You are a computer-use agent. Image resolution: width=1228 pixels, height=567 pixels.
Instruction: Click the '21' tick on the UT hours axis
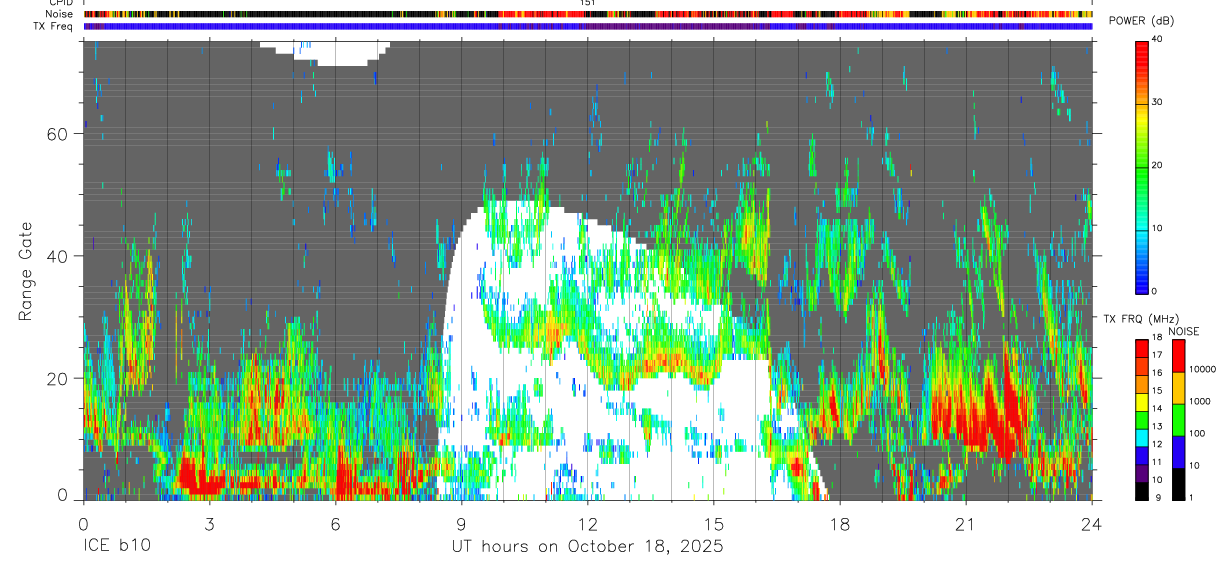pyautogui.click(x=966, y=523)
